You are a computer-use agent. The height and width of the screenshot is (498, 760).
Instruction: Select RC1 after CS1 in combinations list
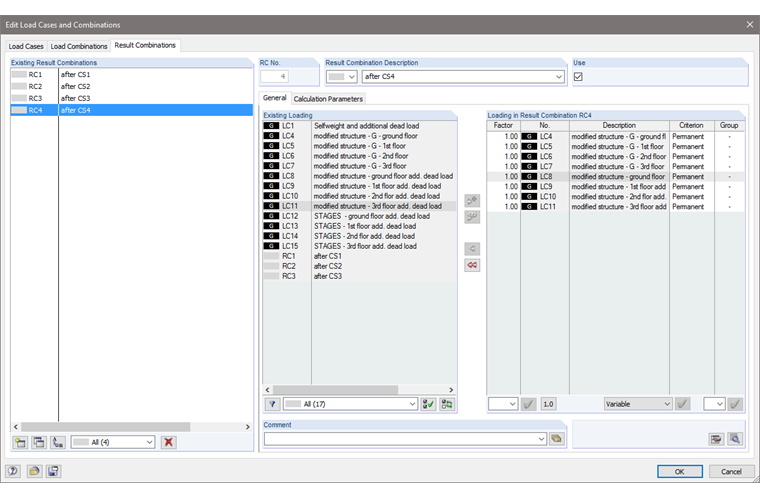pos(131,75)
